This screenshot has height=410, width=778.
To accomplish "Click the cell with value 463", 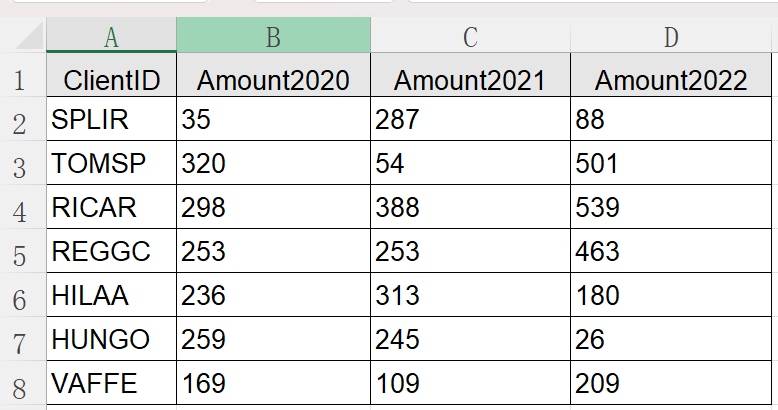I will [671, 252].
